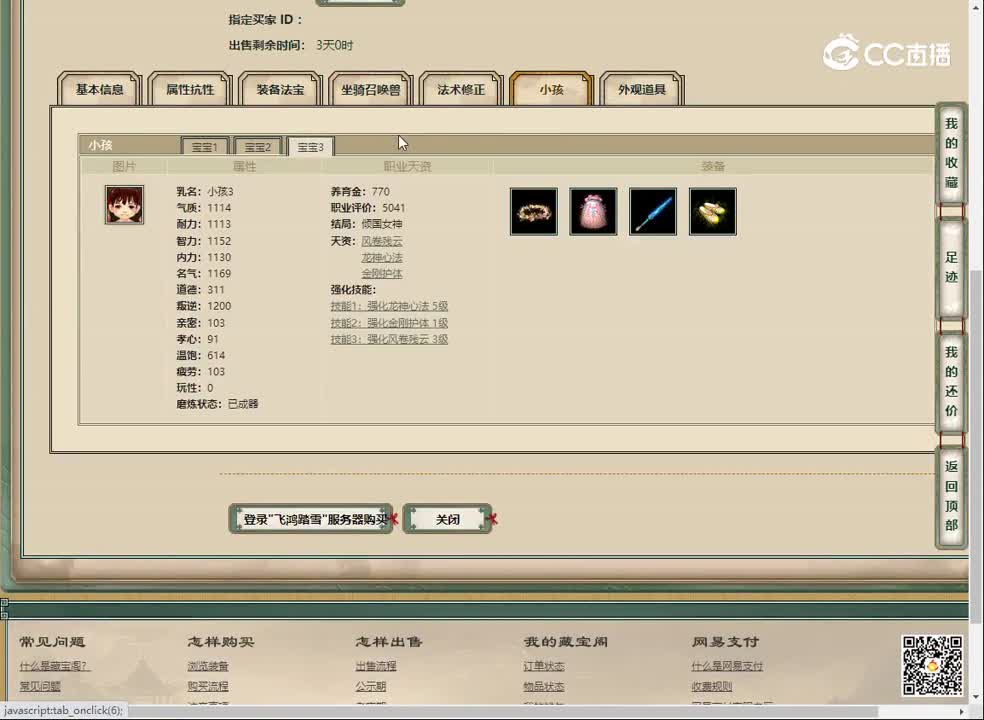Switch to the 外观道具 tab
This screenshot has width=984, height=720.
click(641, 90)
